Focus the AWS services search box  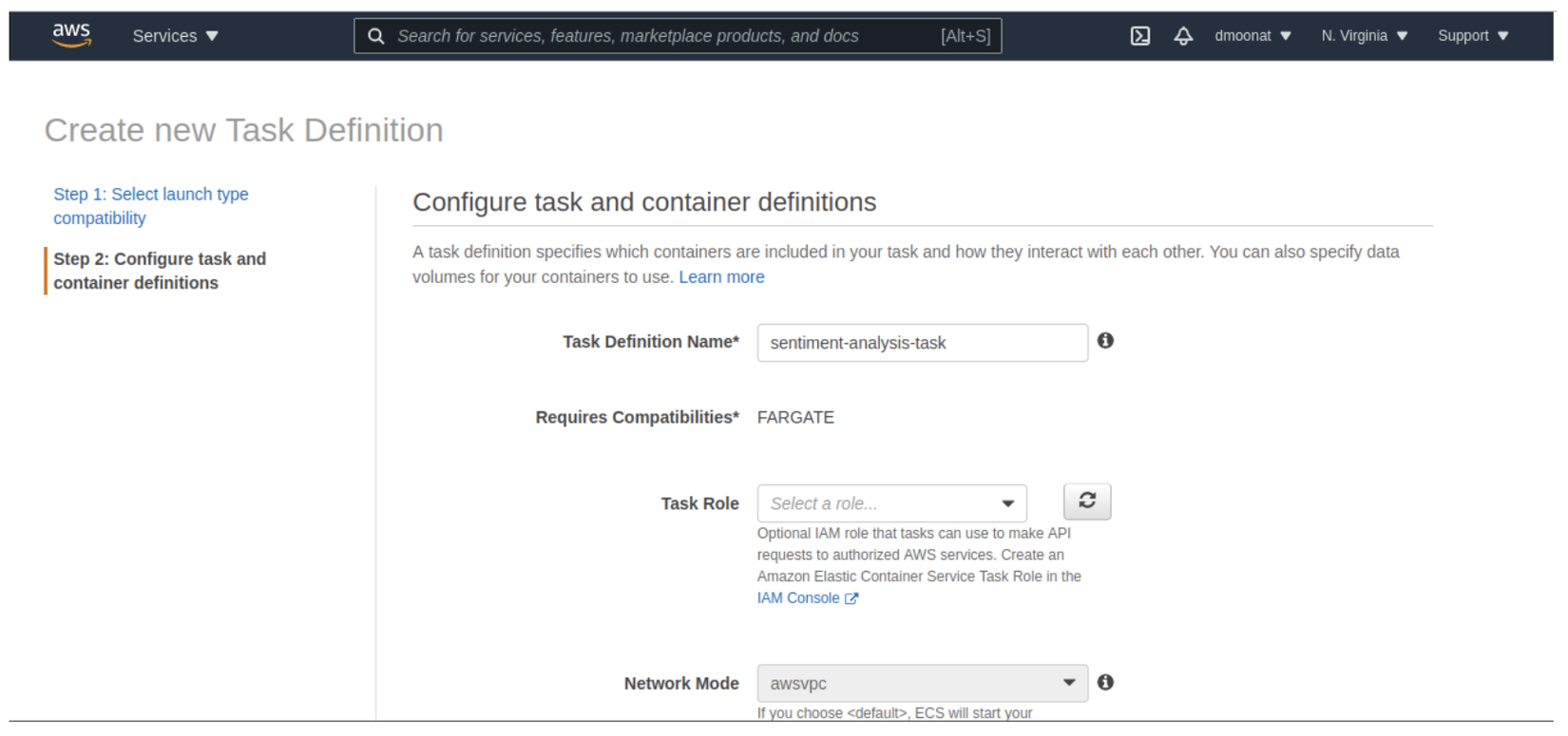665,36
